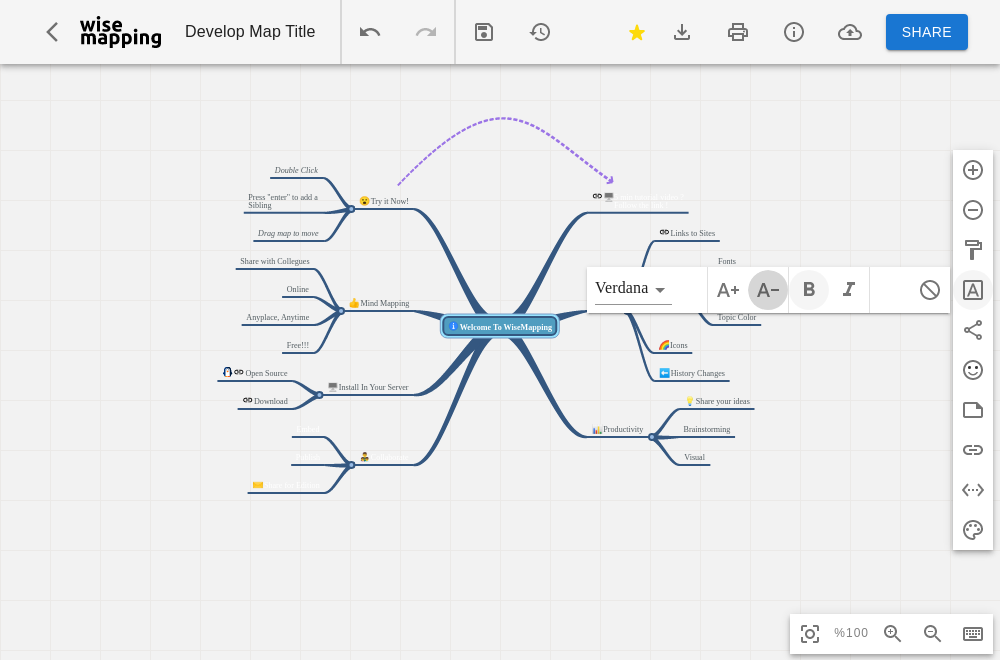
Task: Add a link to the topic
Action: pyautogui.click(x=973, y=450)
